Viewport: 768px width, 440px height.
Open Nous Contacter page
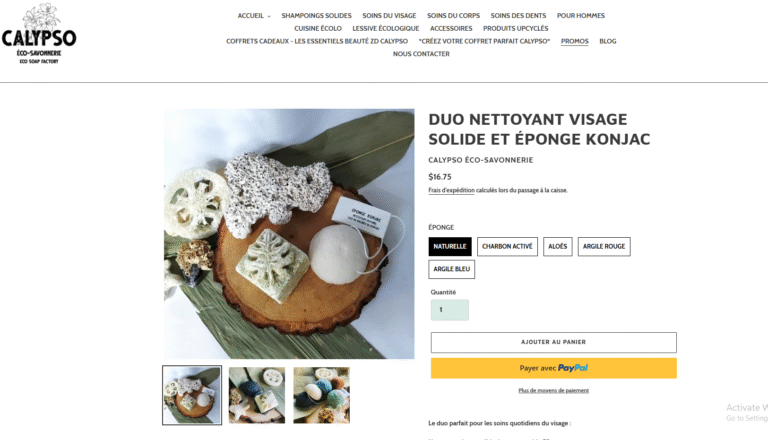[421, 54]
